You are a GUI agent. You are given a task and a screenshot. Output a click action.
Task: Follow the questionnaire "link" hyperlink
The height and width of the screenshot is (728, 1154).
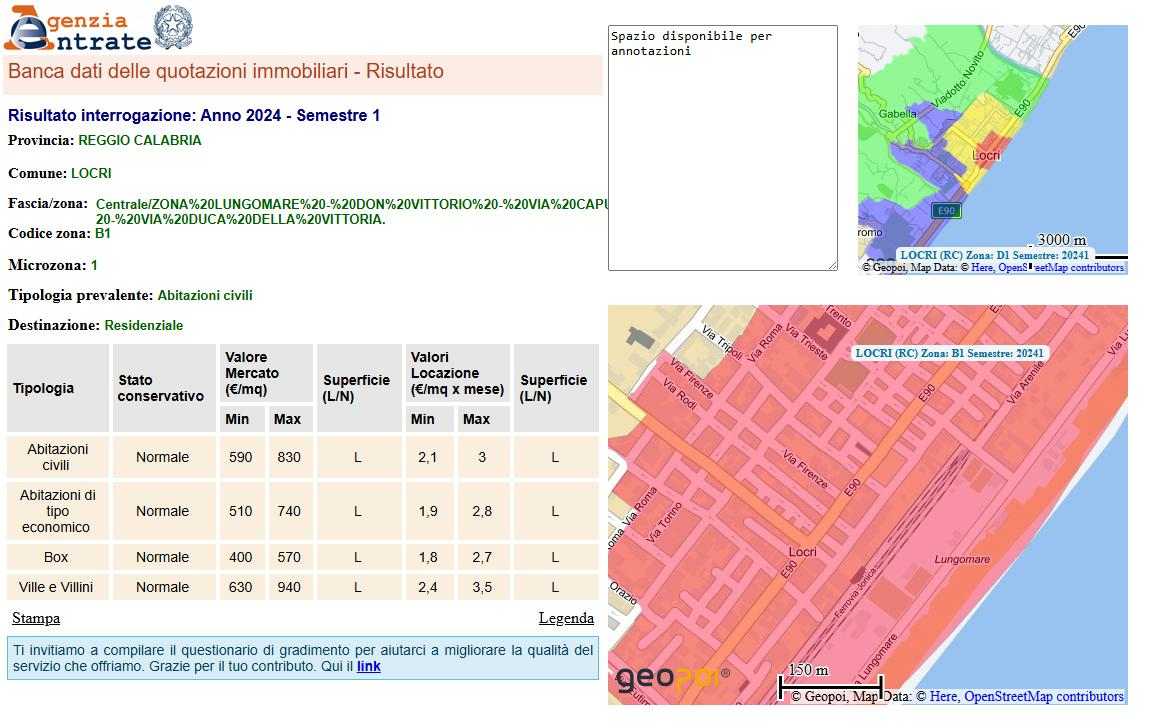point(368,666)
